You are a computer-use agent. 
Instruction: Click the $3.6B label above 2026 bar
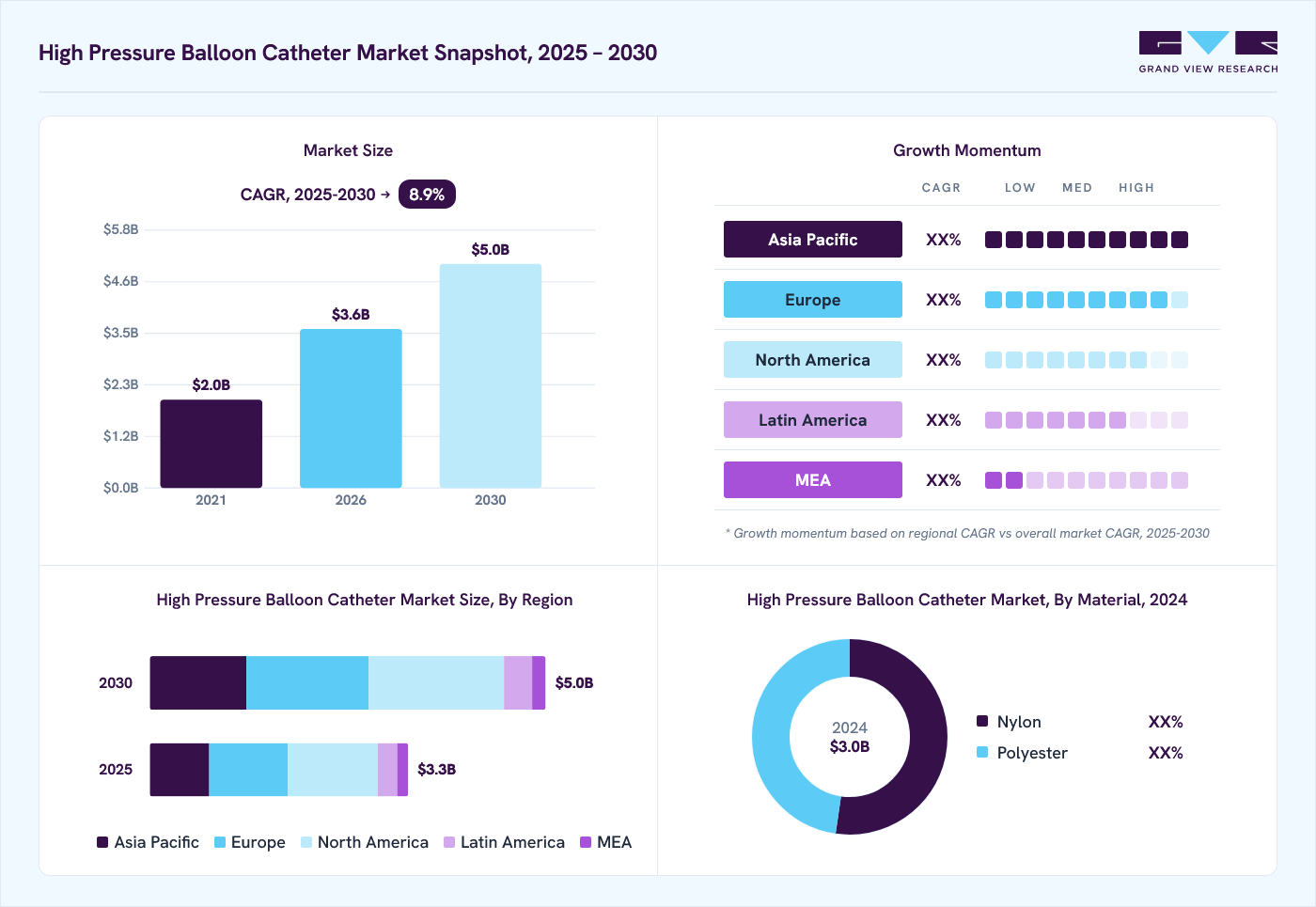tap(351, 314)
